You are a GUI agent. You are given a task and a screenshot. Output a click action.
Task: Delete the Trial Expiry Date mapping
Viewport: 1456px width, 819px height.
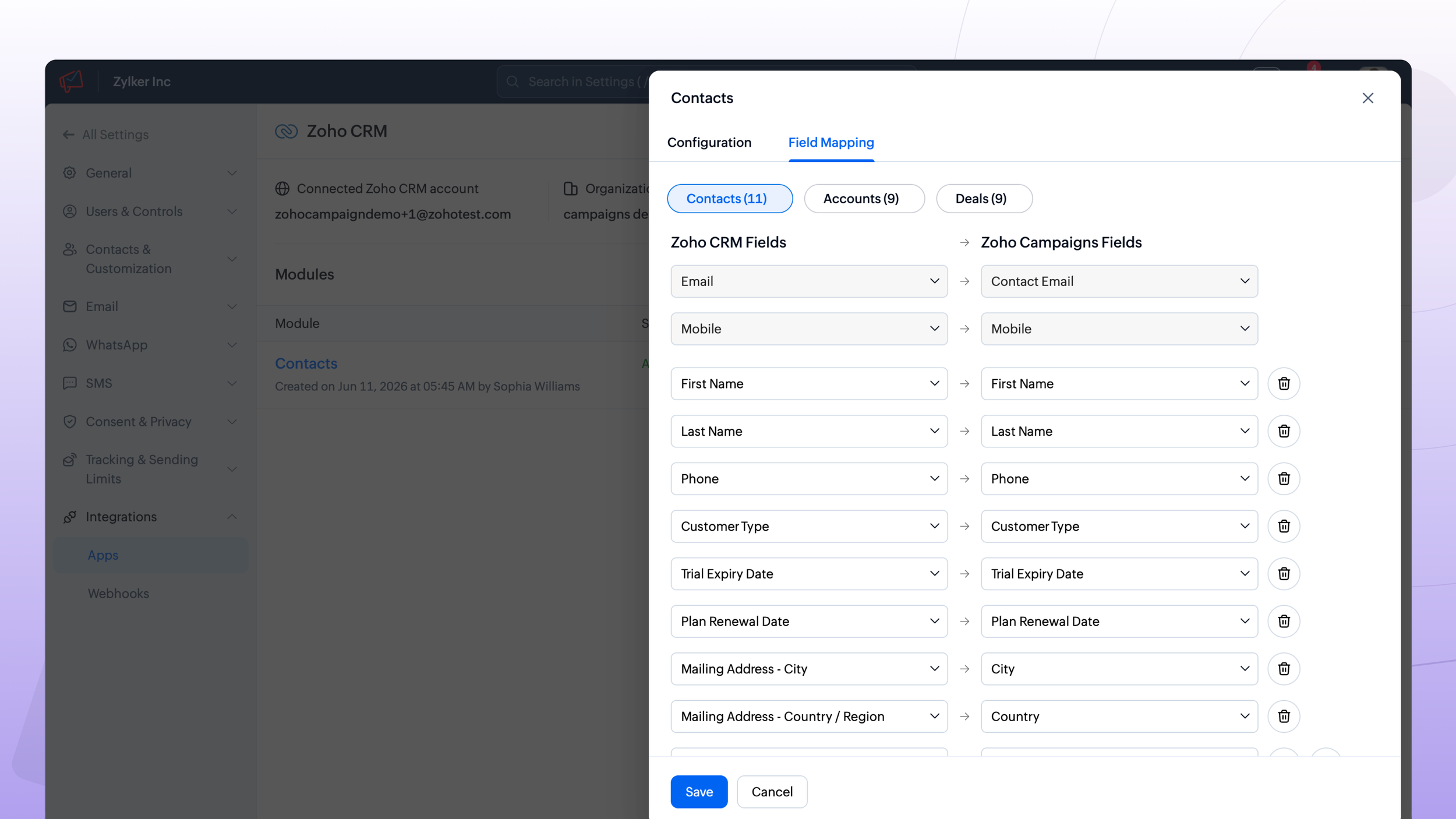tap(1284, 574)
